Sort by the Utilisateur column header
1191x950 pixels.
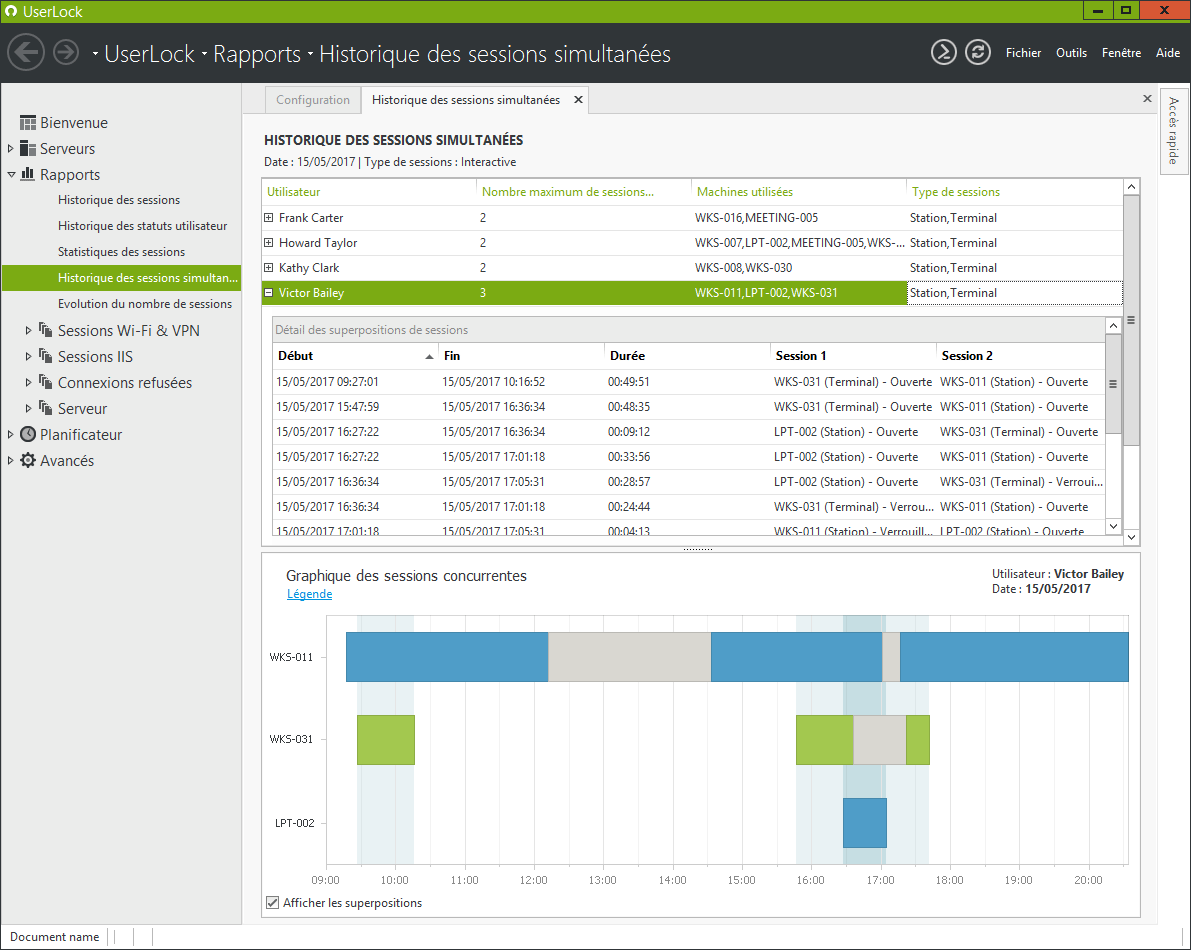click(369, 191)
